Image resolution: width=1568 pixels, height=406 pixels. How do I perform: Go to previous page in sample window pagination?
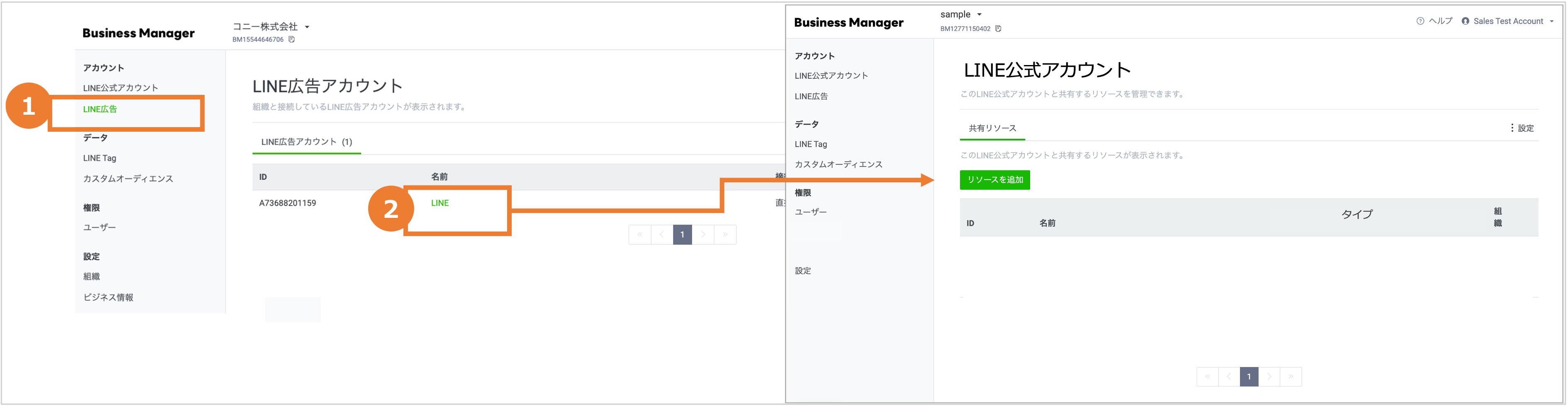[1229, 377]
